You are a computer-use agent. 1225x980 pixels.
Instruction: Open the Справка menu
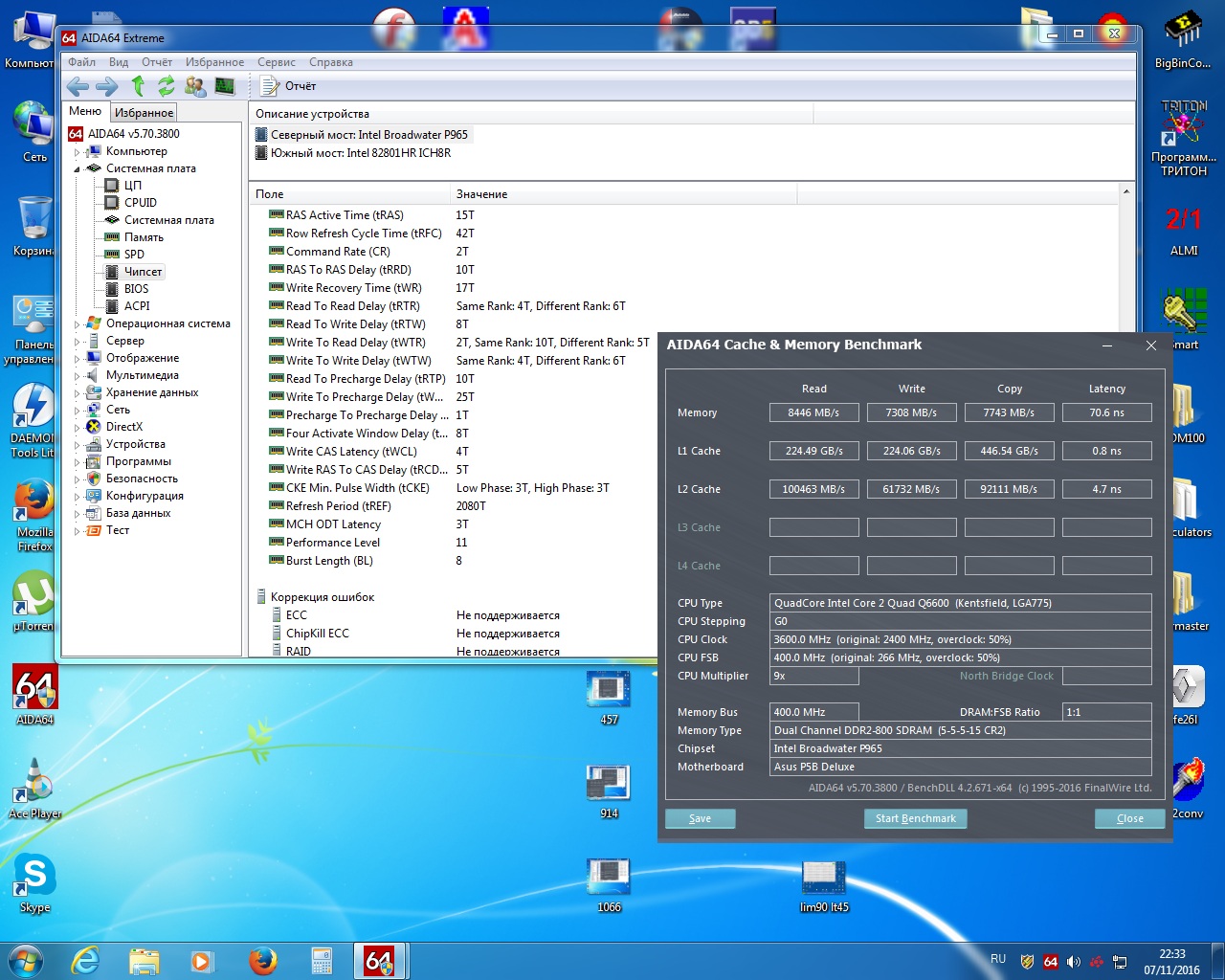[x=331, y=62]
